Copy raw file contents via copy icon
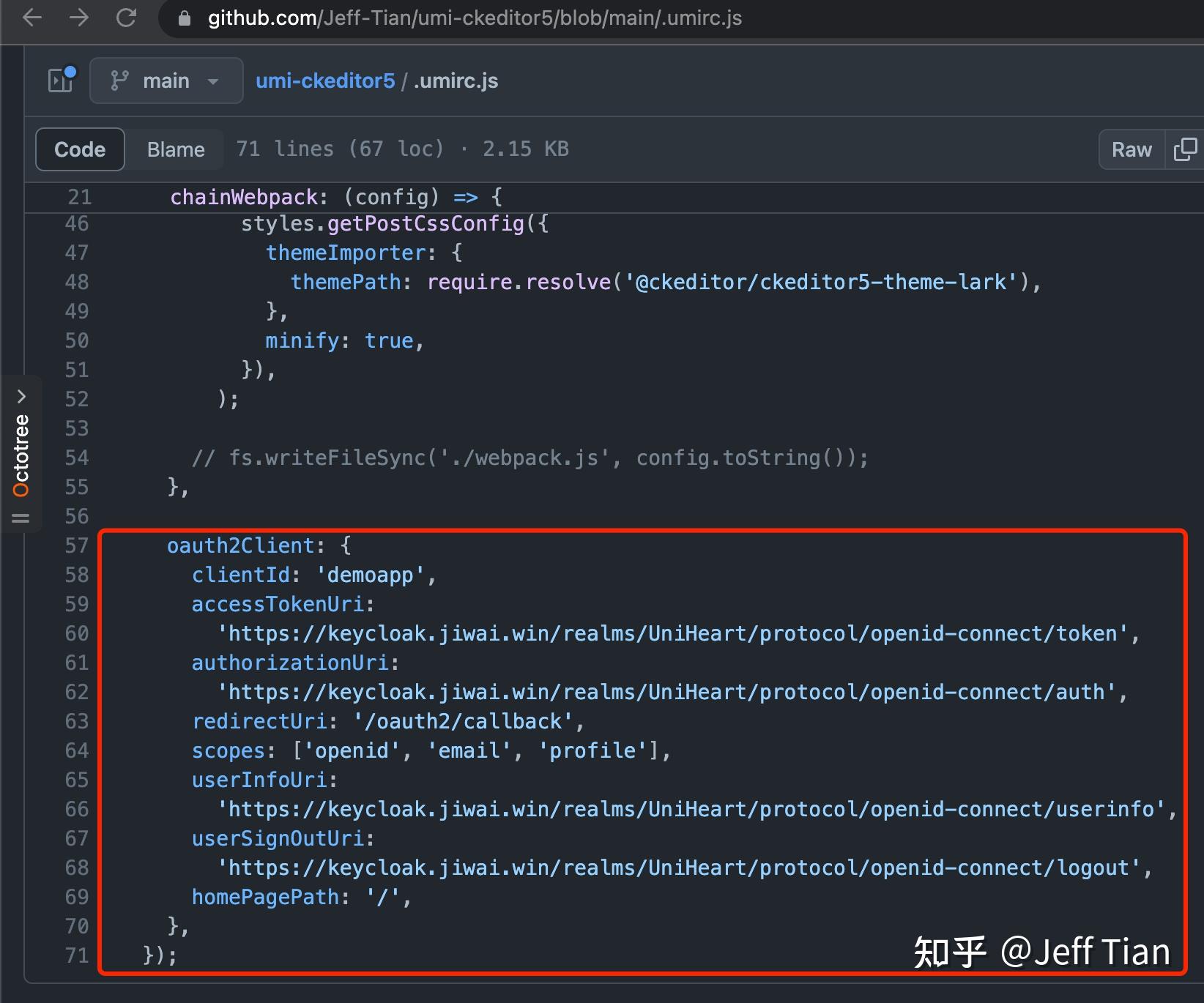This screenshot has width=1204, height=1003. [x=1185, y=149]
